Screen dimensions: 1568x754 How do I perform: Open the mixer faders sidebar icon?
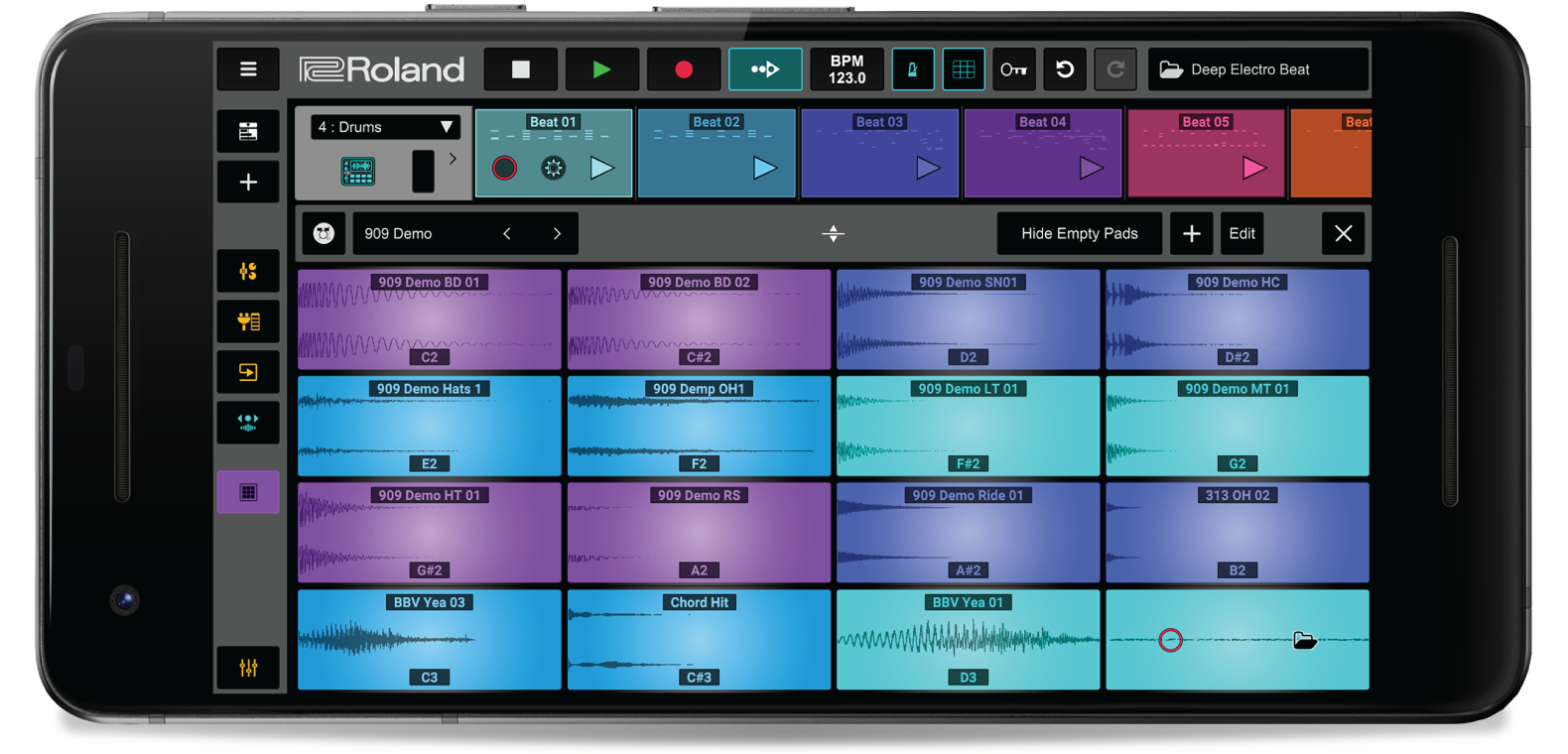(x=248, y=668)
